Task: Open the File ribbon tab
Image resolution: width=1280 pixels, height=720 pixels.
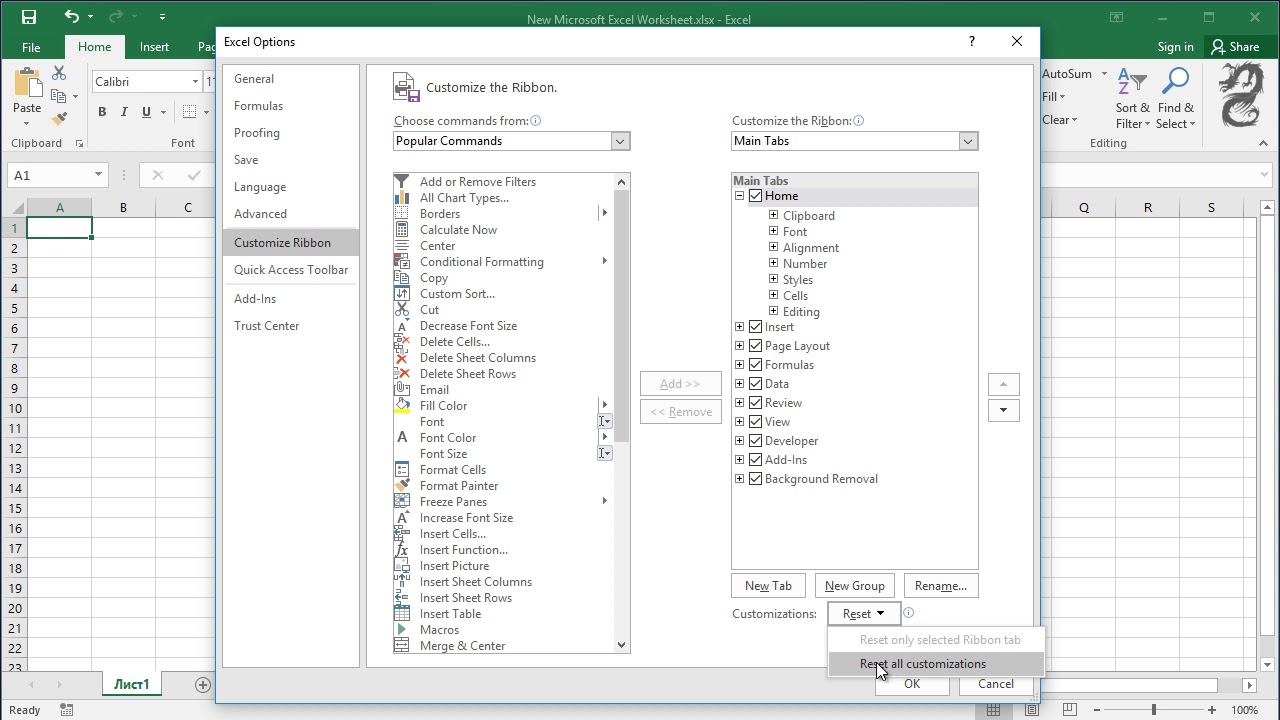Action: click(x=31, y=47)
